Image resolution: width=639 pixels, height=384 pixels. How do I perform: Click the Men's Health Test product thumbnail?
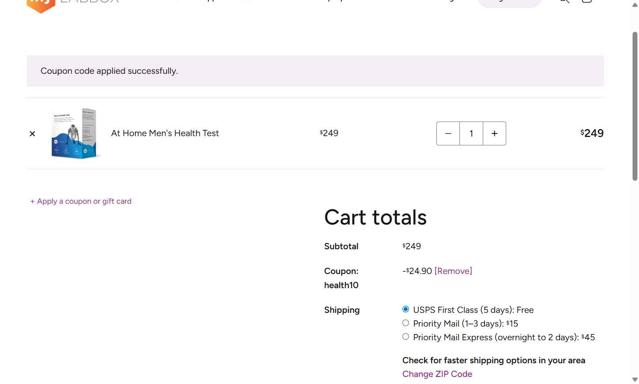[74, 133]
